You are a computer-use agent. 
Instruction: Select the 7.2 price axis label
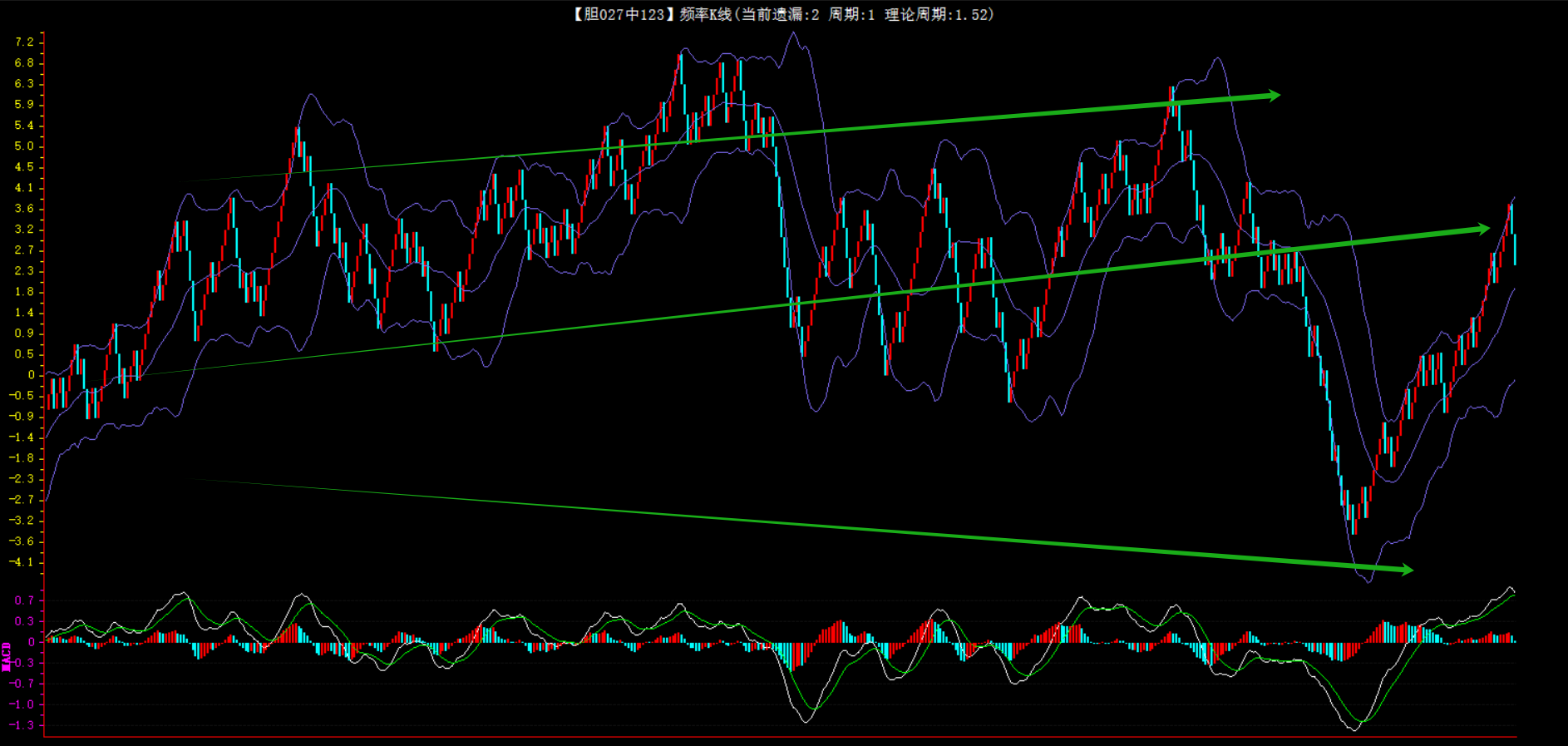pos(24,42)
